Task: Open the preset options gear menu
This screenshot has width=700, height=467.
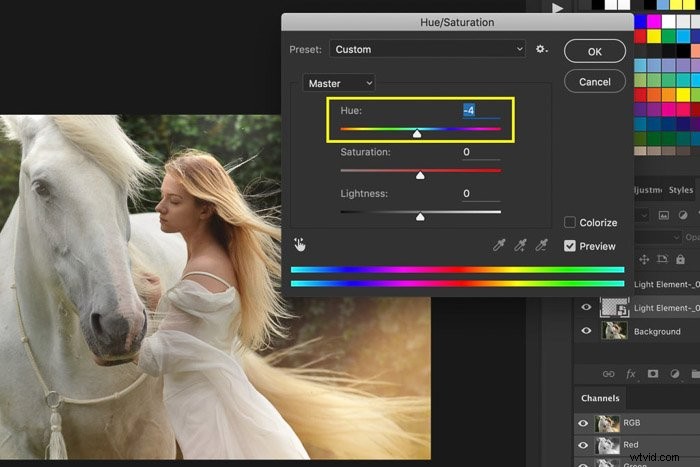Action: coord(542,49)
